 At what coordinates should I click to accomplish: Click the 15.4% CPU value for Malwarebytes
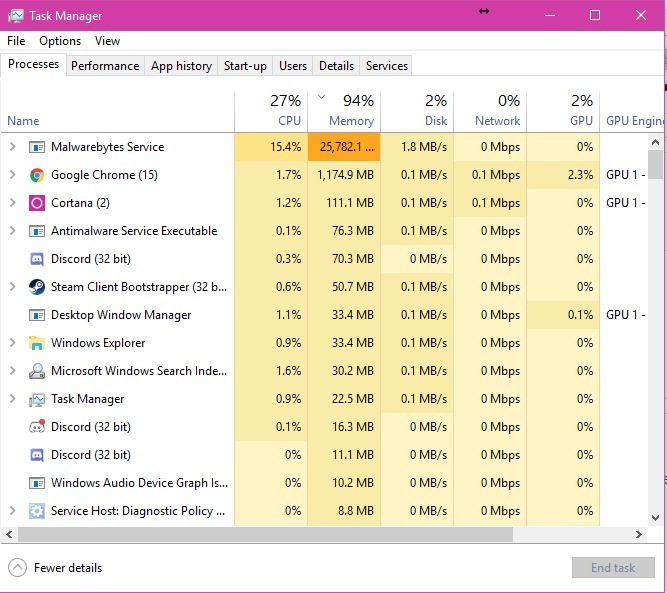pos(285,147)
